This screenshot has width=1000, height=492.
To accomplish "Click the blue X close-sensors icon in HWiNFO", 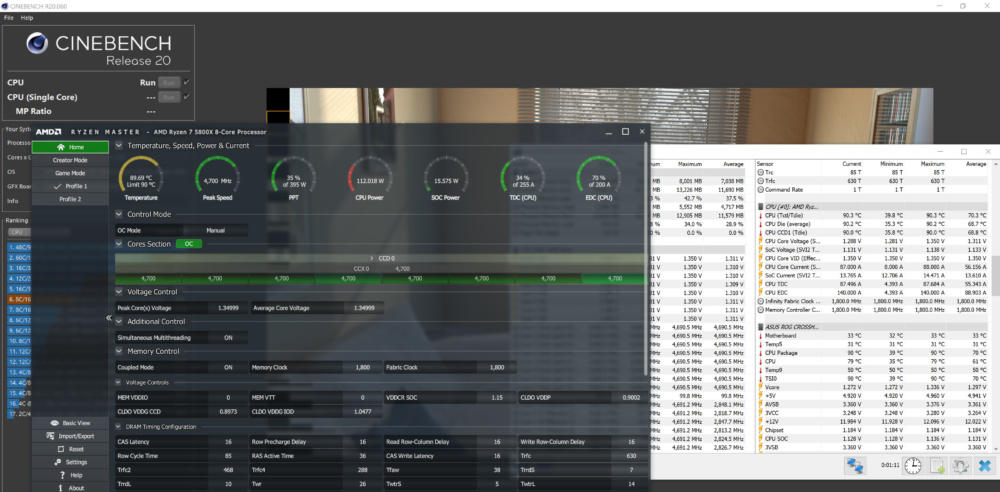I will [x=984, y=466].
